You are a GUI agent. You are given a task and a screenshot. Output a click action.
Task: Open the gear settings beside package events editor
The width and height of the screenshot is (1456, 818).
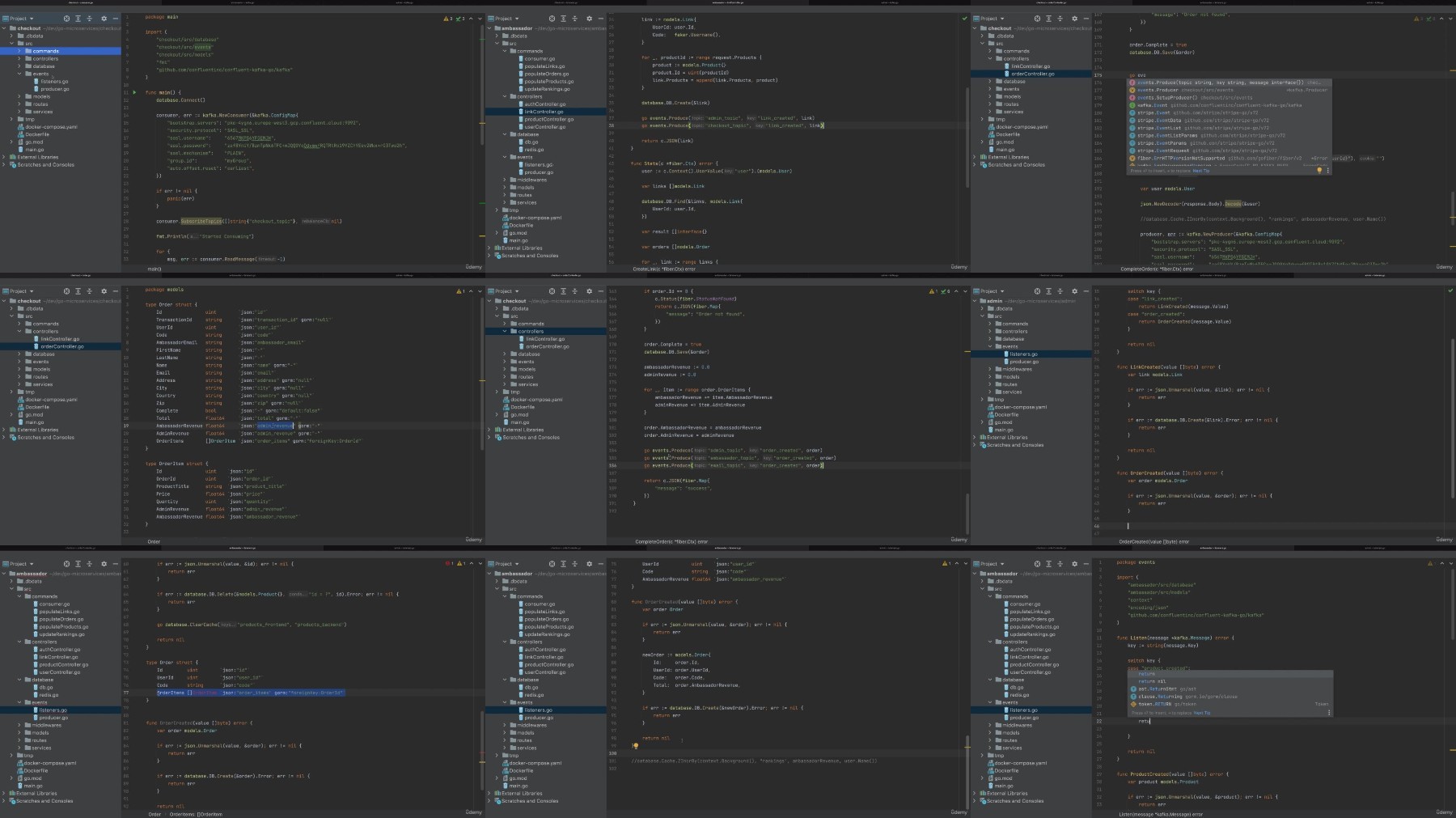tap(1074, 564)
